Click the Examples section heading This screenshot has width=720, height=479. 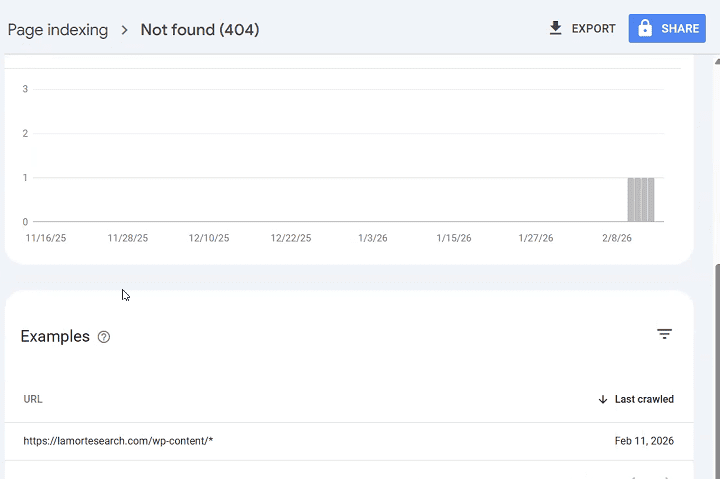55,337
